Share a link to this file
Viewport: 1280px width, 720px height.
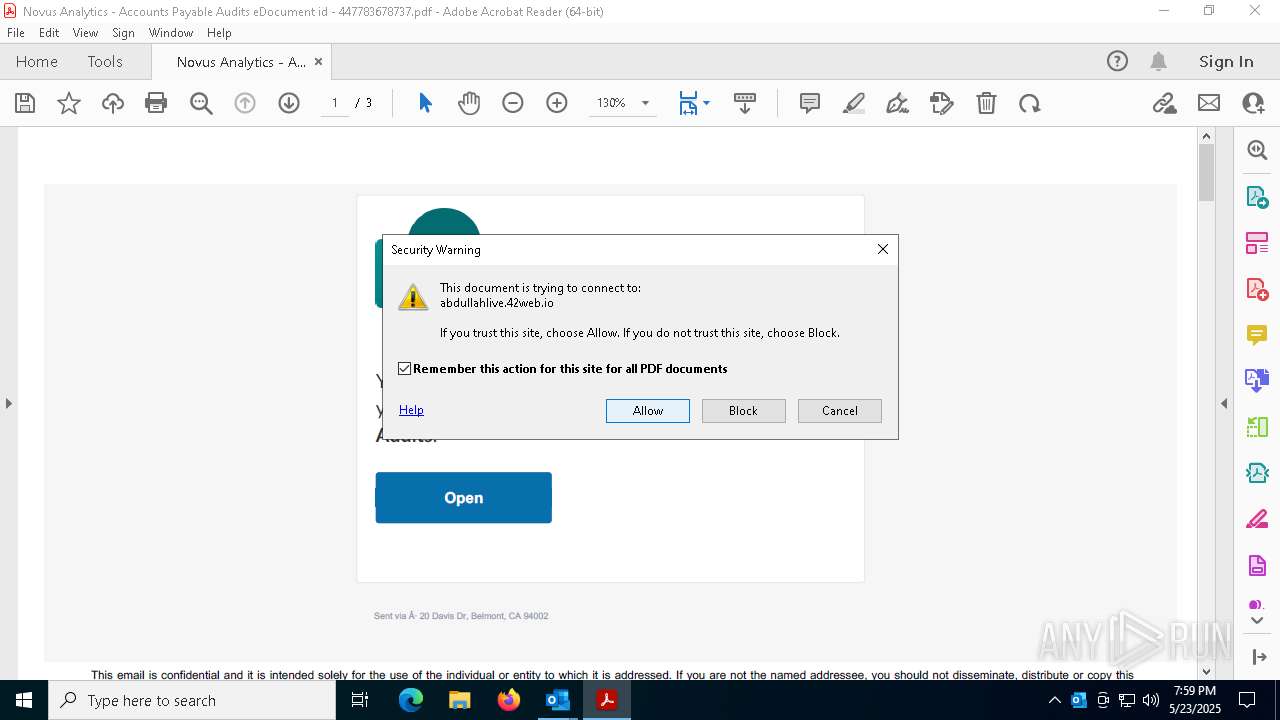point(1165,103)
